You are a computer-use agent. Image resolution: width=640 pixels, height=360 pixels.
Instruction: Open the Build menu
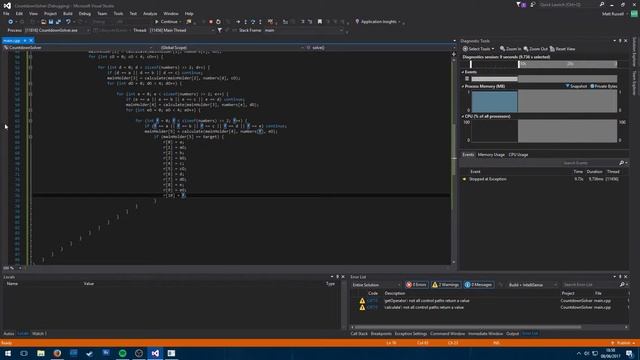[68, 13]
